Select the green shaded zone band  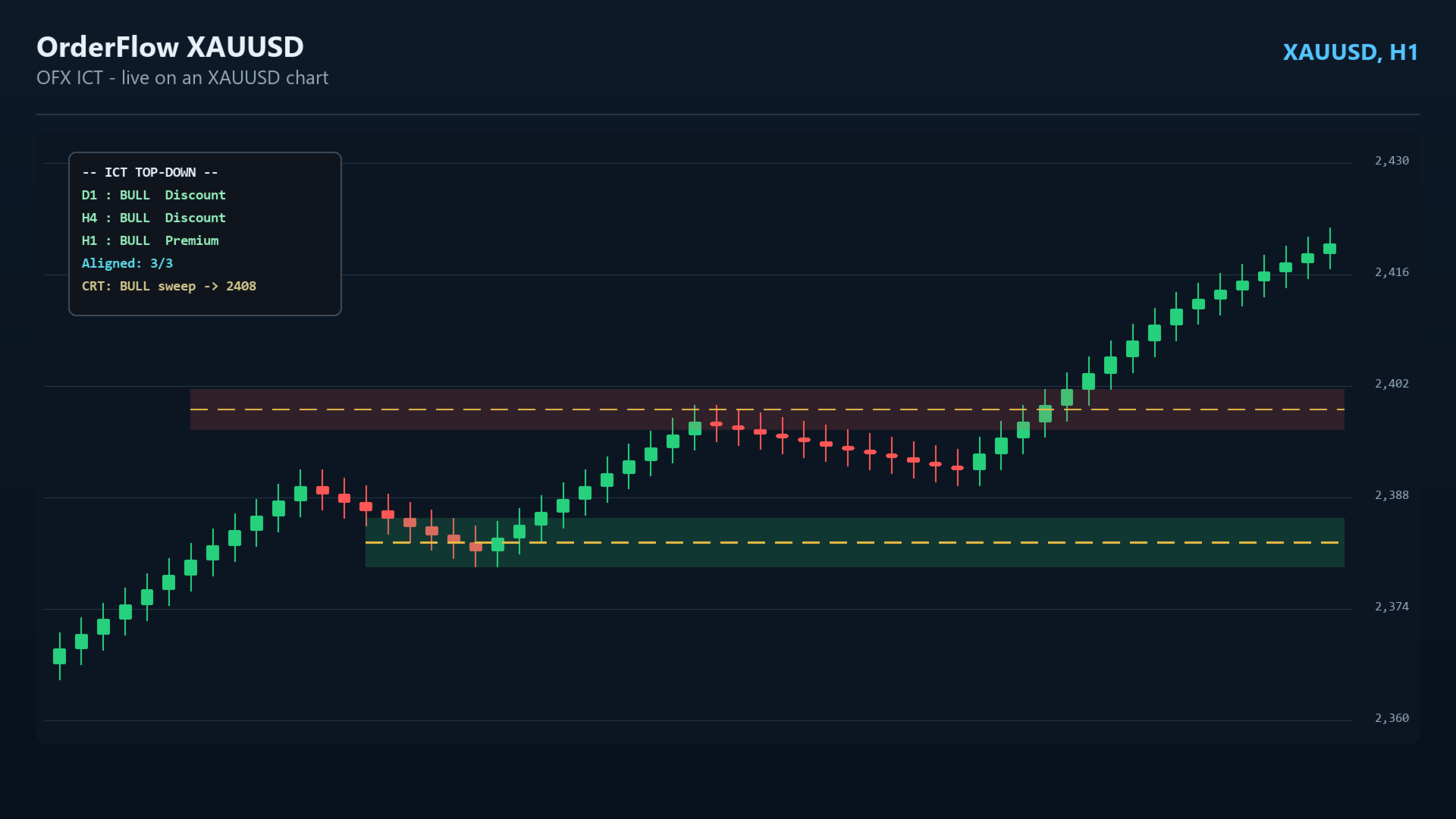(x=855, y=542)
